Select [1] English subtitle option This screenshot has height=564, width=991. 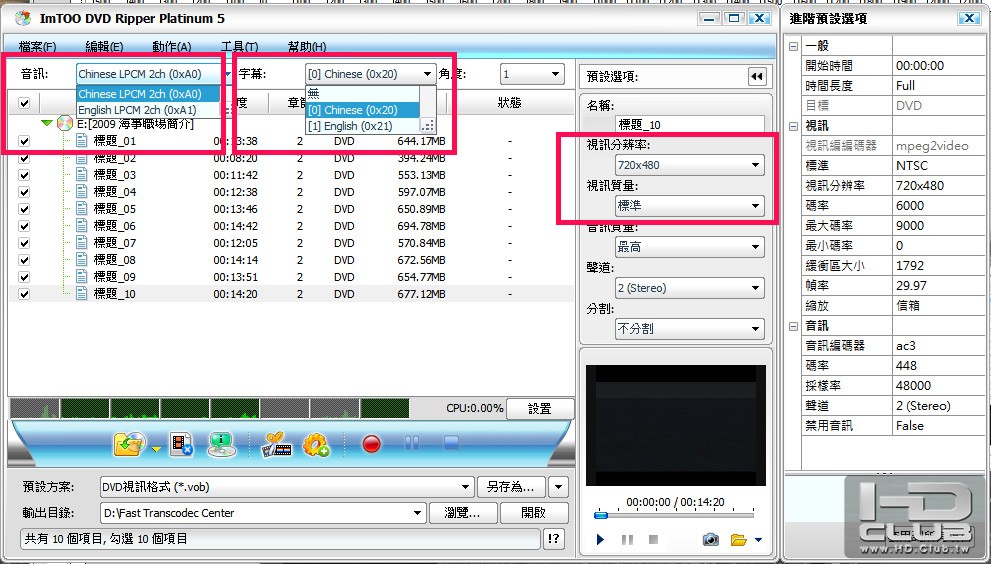click(363, 126)
